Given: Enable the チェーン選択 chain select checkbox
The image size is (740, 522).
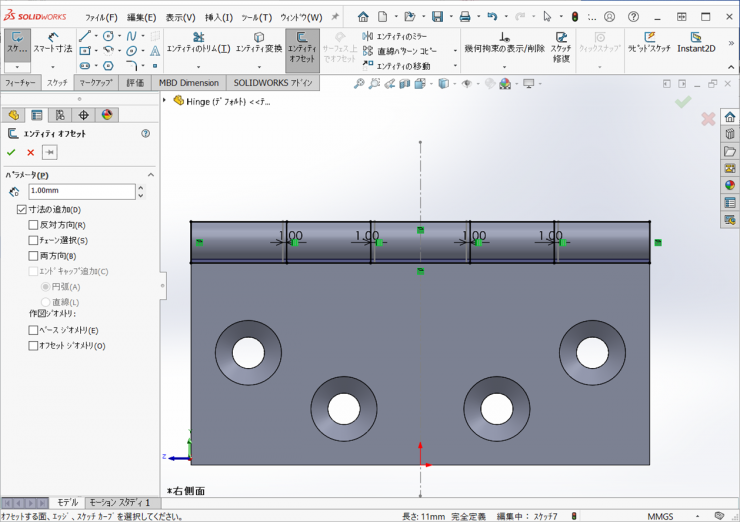Looking at the screenshot, I should coord(34,240).
